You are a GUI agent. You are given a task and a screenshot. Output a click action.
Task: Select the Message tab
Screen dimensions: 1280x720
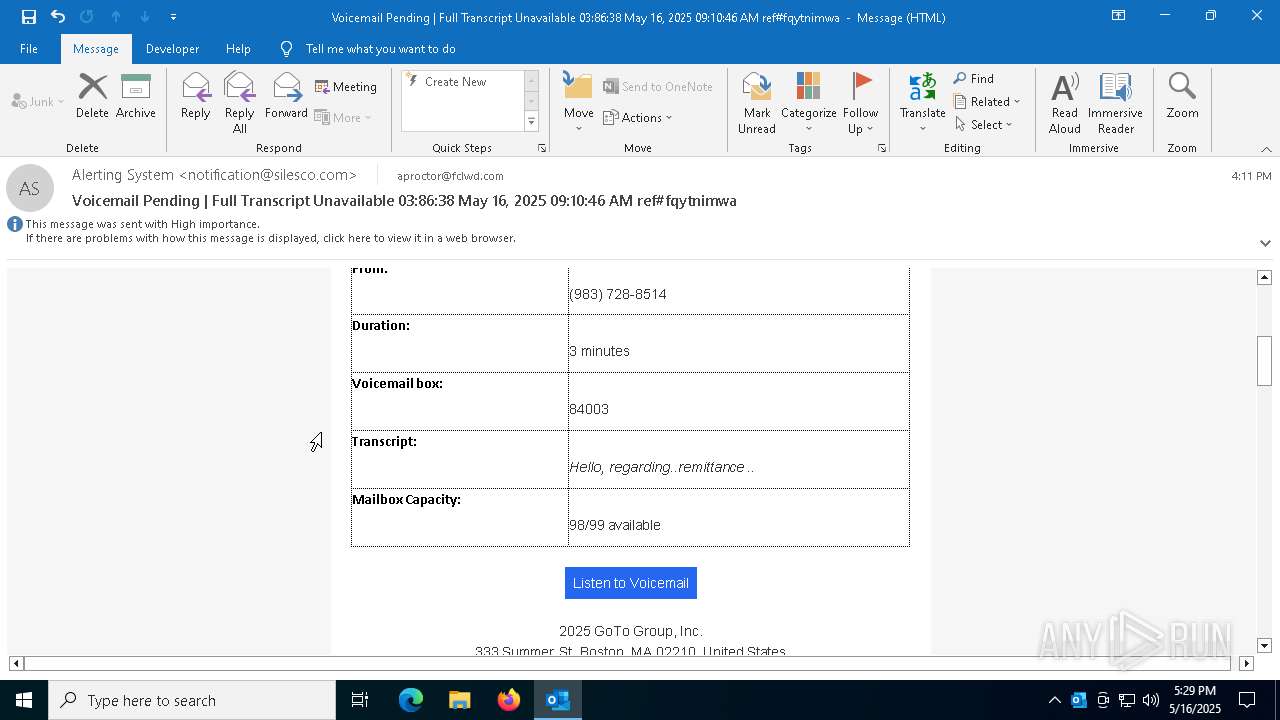coord(96,49)
